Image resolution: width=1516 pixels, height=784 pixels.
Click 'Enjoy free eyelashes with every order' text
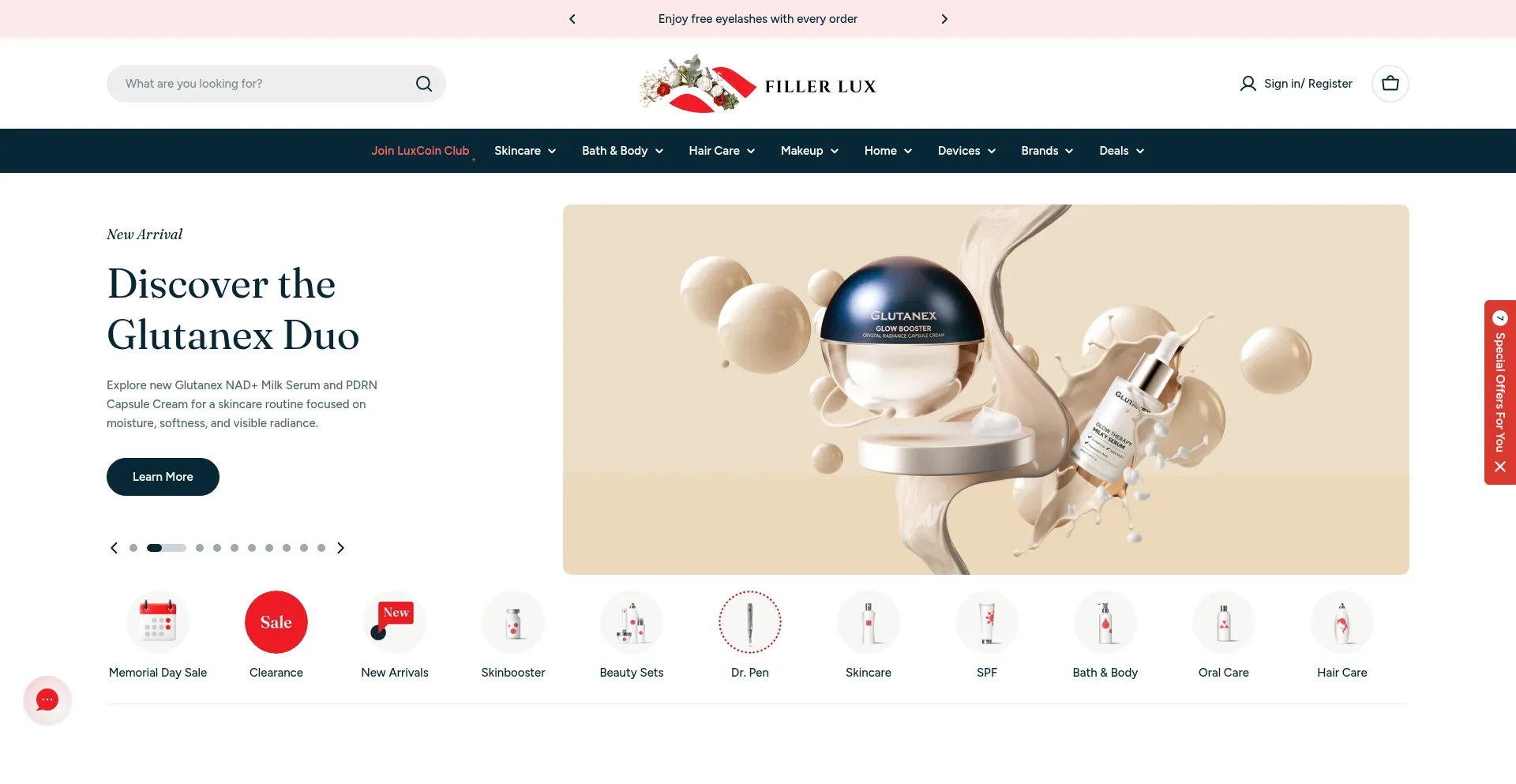point(758,19)
